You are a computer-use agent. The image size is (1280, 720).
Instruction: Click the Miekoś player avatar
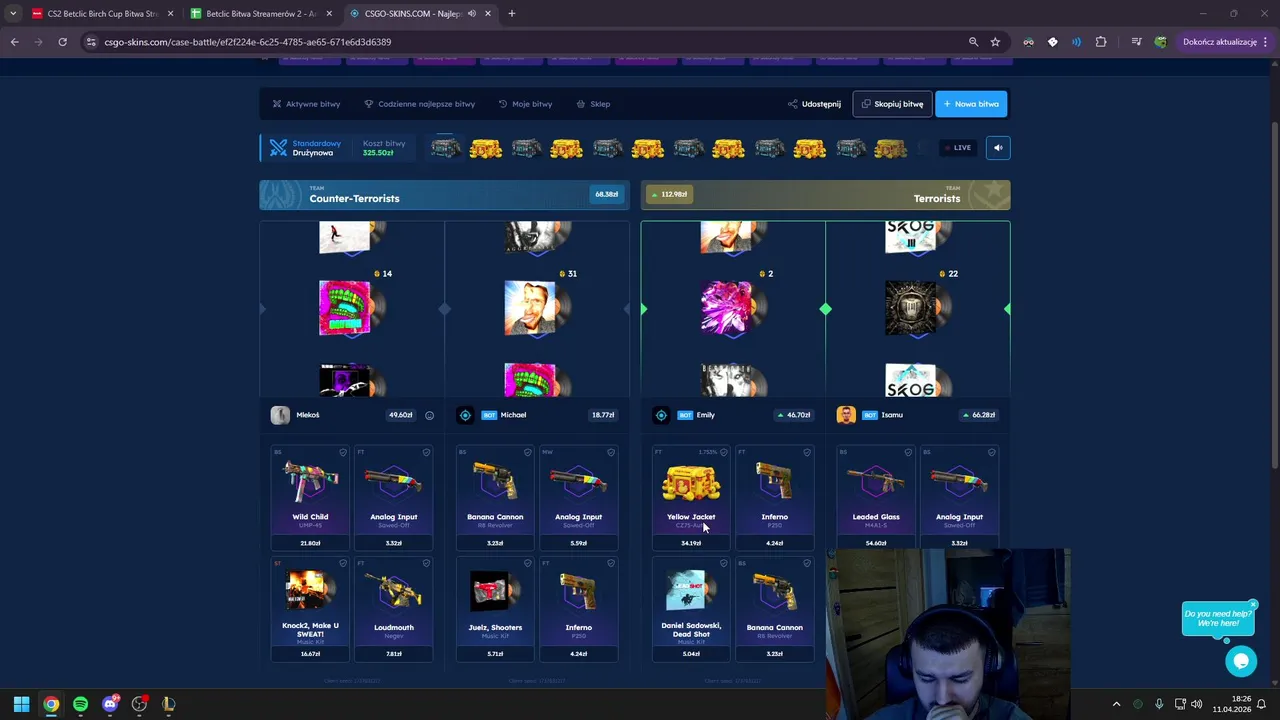pos(280,415)
